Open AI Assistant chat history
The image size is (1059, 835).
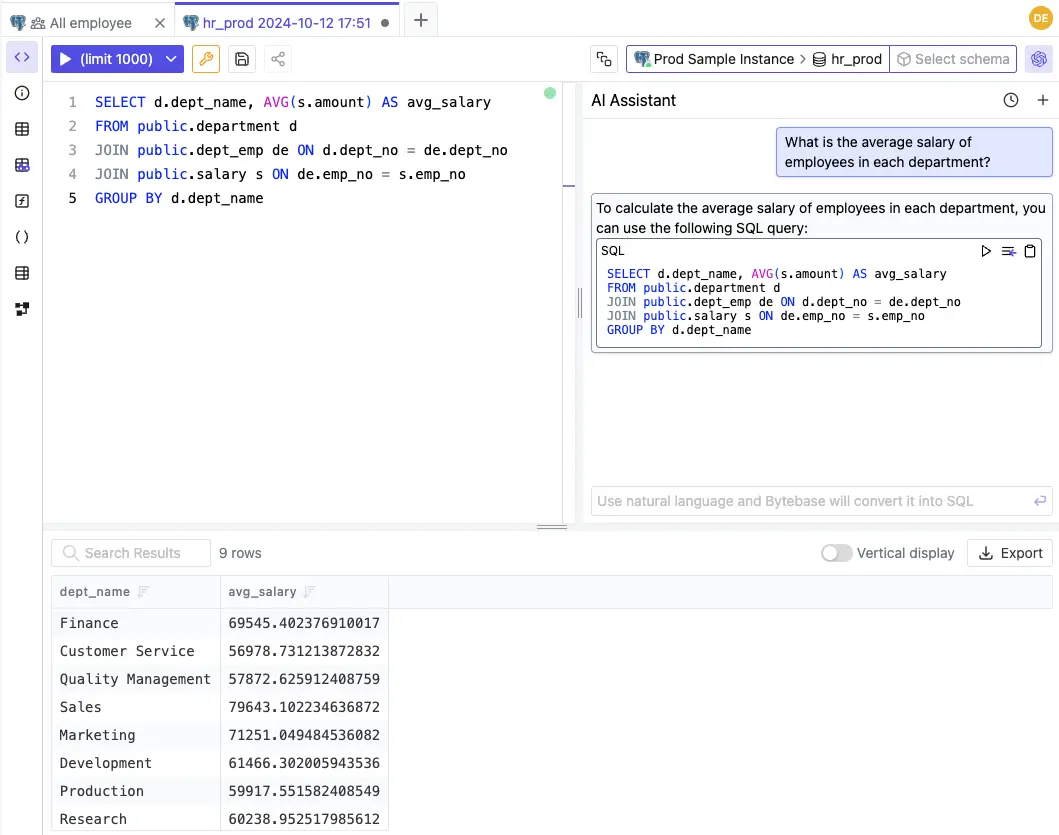point(1010,100)
